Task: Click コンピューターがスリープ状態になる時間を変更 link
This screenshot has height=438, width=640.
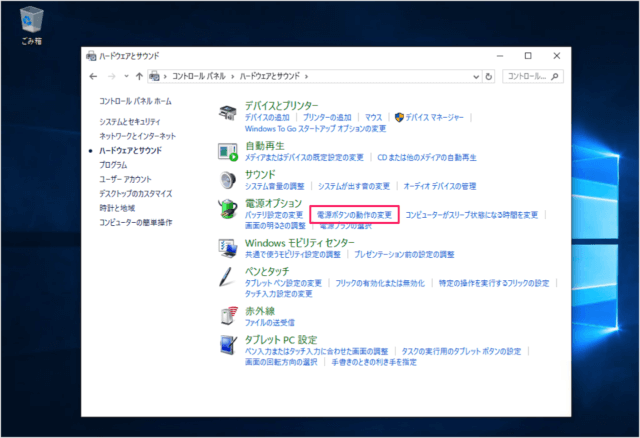Action: coord(471,215)
